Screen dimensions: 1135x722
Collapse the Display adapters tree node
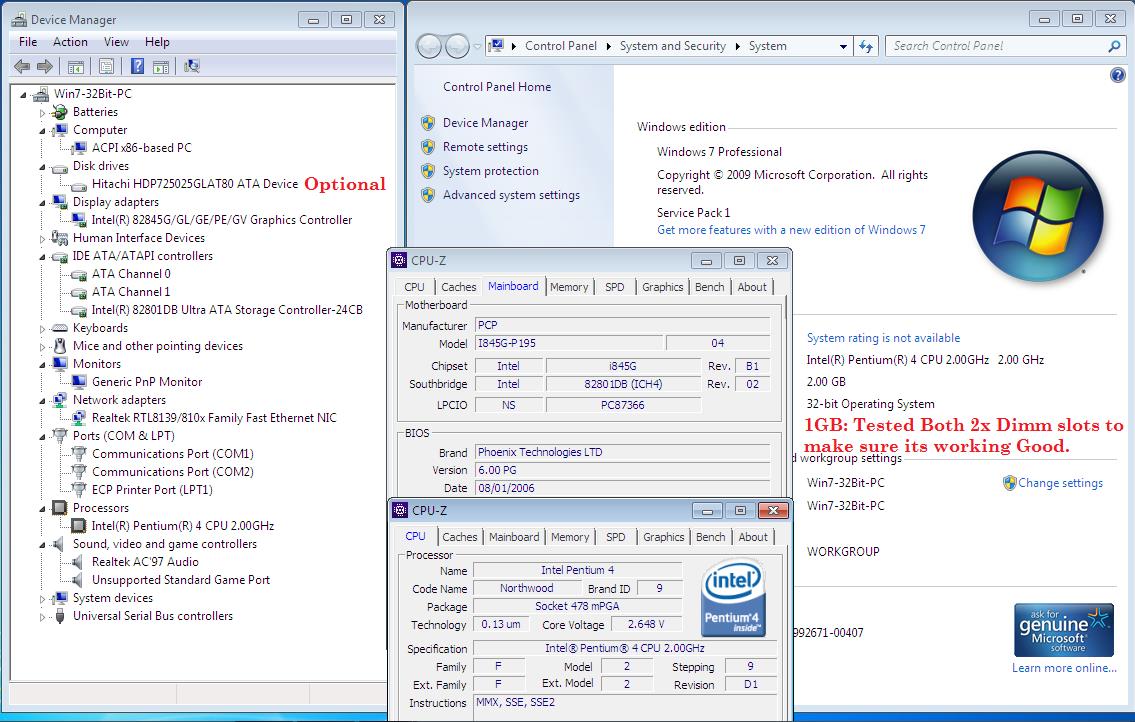(x=42, y=203)
